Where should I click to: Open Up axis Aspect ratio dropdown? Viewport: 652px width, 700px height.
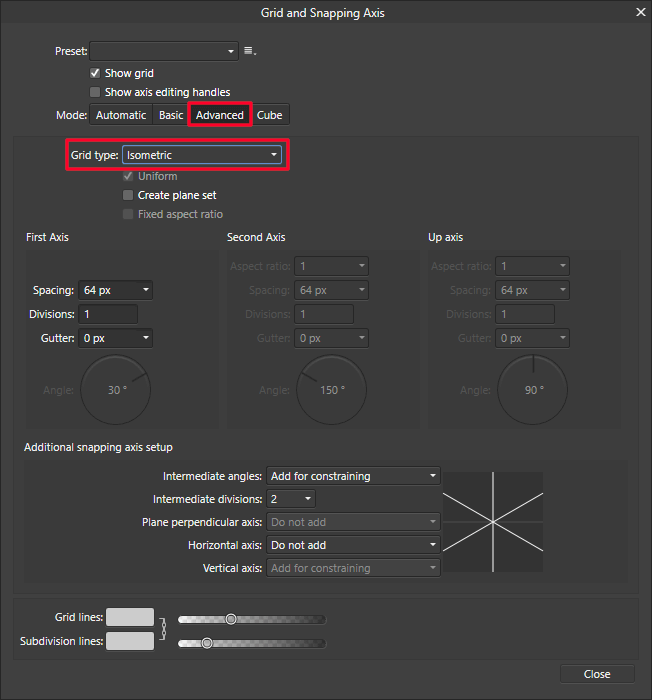532,266
